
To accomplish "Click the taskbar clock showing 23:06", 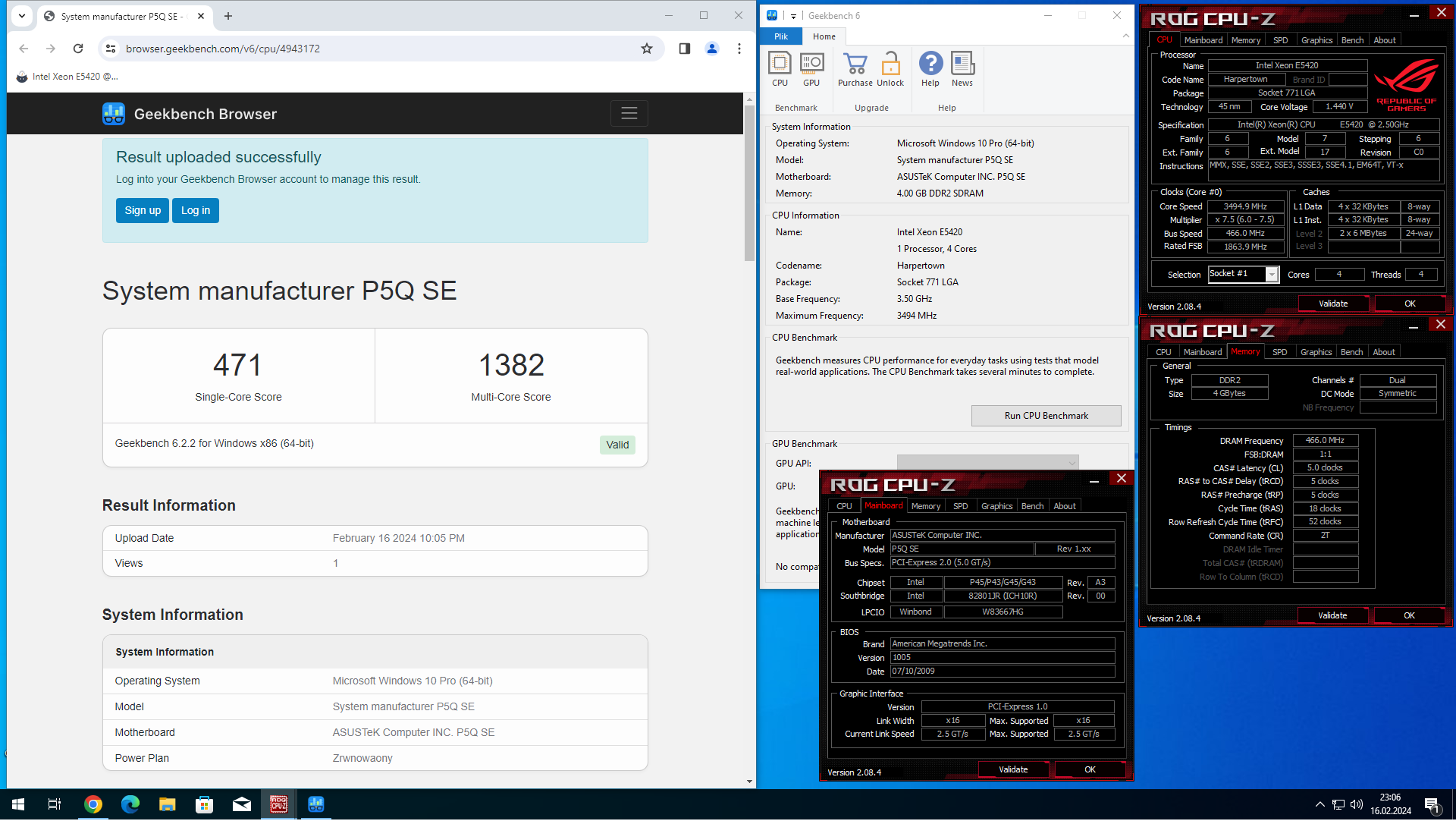I will (1390, 805).
